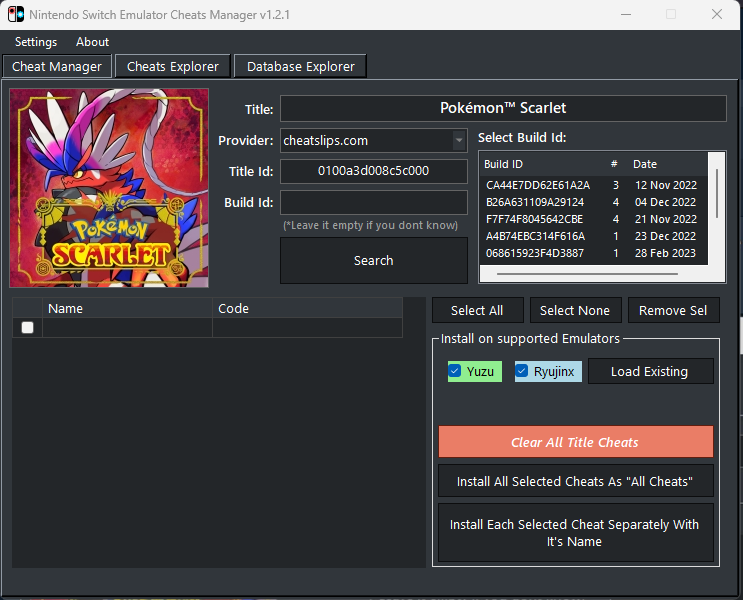Focus the empty Build Id field

click(x=373, y=202)
